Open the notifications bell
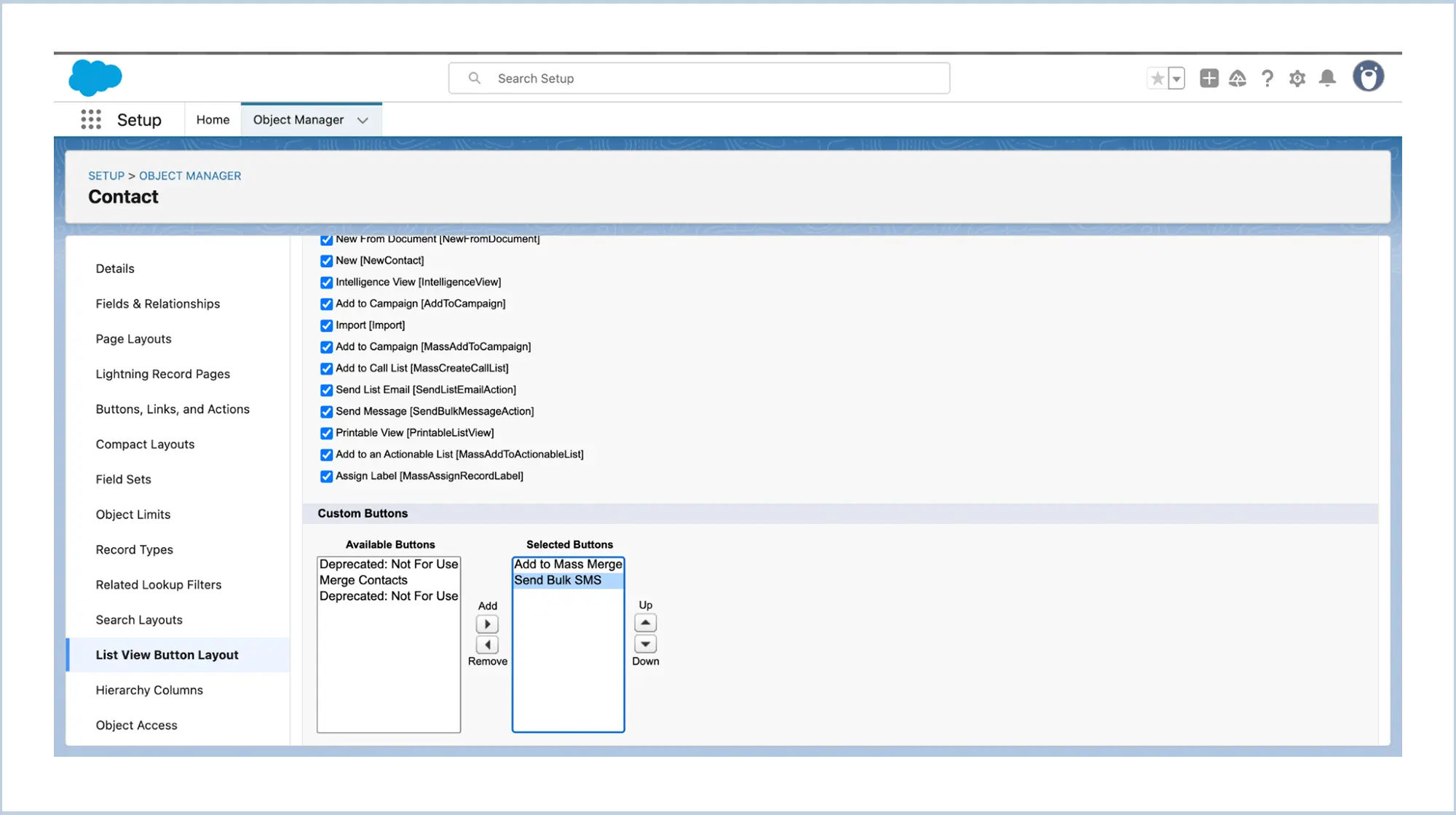1456x815 pixels. coord(1327,78)
